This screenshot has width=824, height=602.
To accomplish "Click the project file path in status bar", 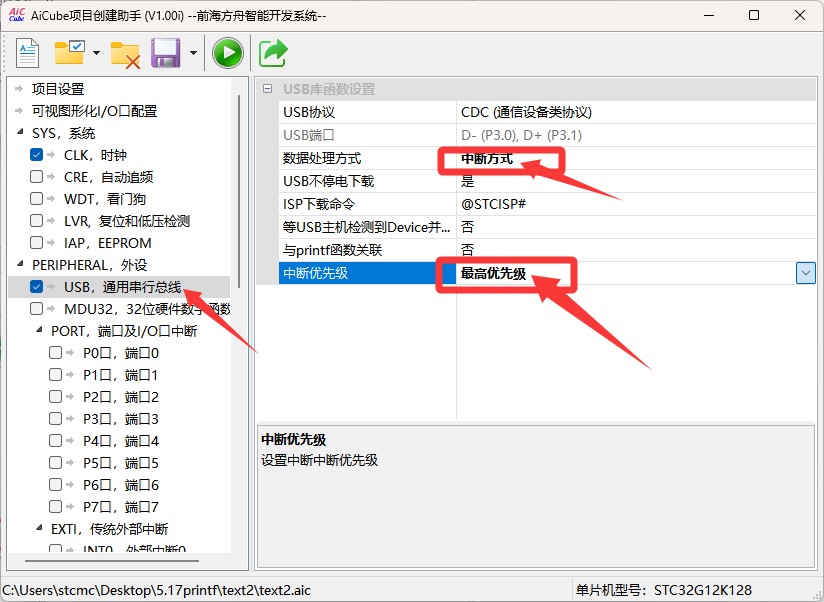I will 157,590.
